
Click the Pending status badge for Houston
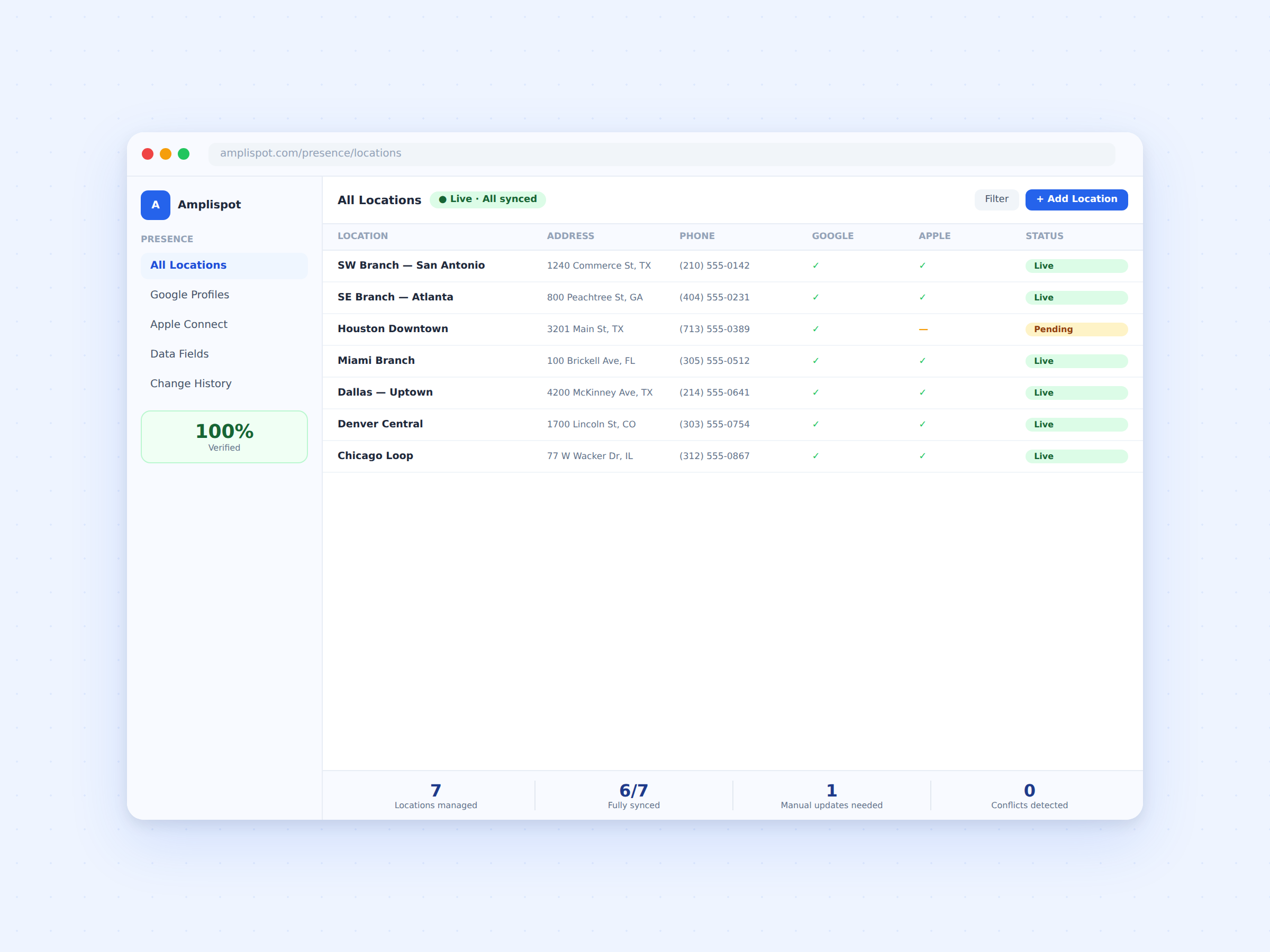1076,329
